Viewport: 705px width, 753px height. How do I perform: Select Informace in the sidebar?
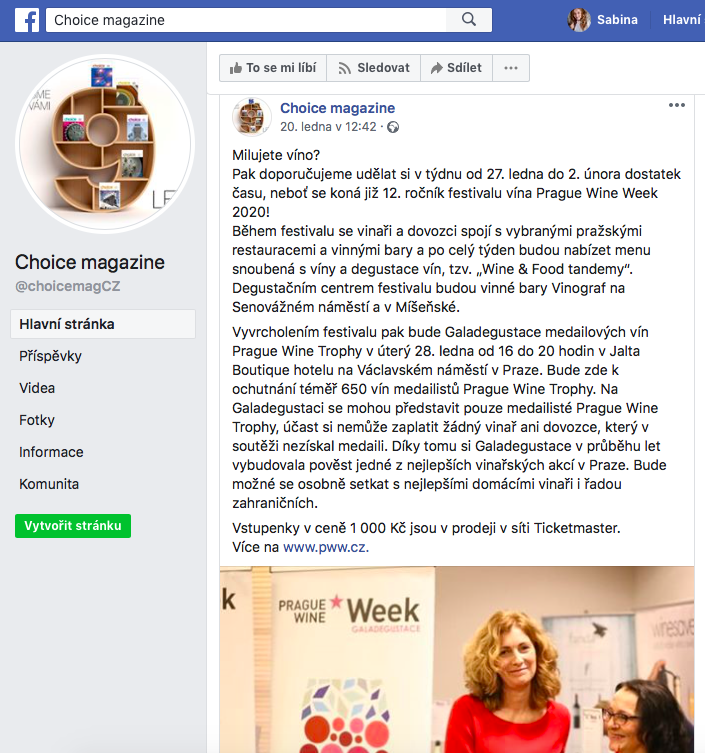tap(51, 452)
